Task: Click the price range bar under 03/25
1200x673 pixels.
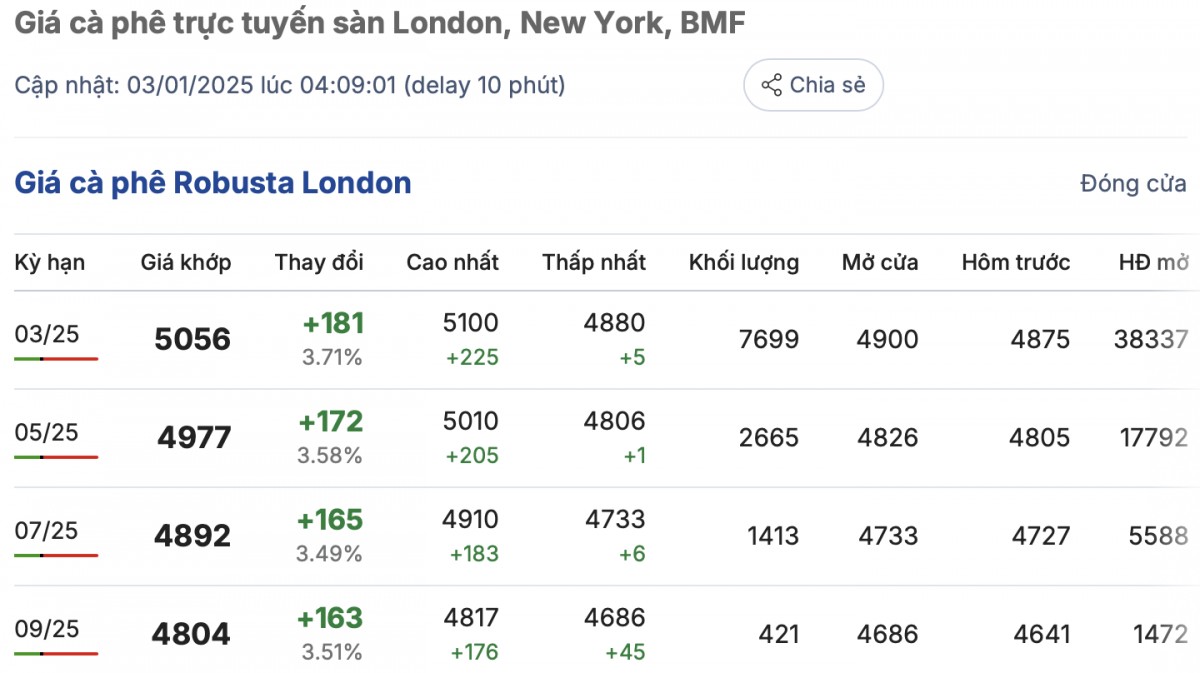Action: click(x=56, y=358)
